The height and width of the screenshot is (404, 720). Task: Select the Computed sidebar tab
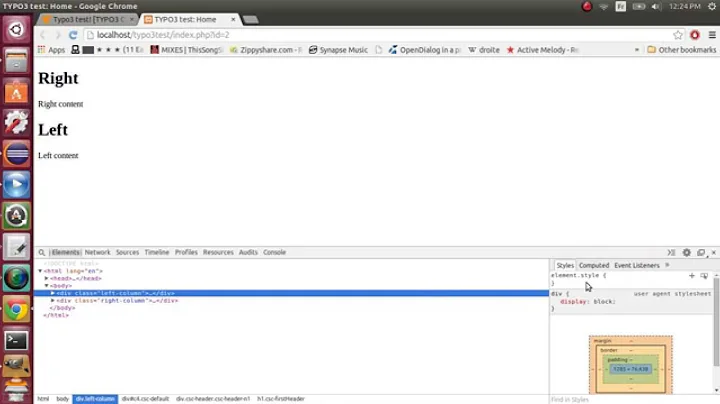[594, 265]
